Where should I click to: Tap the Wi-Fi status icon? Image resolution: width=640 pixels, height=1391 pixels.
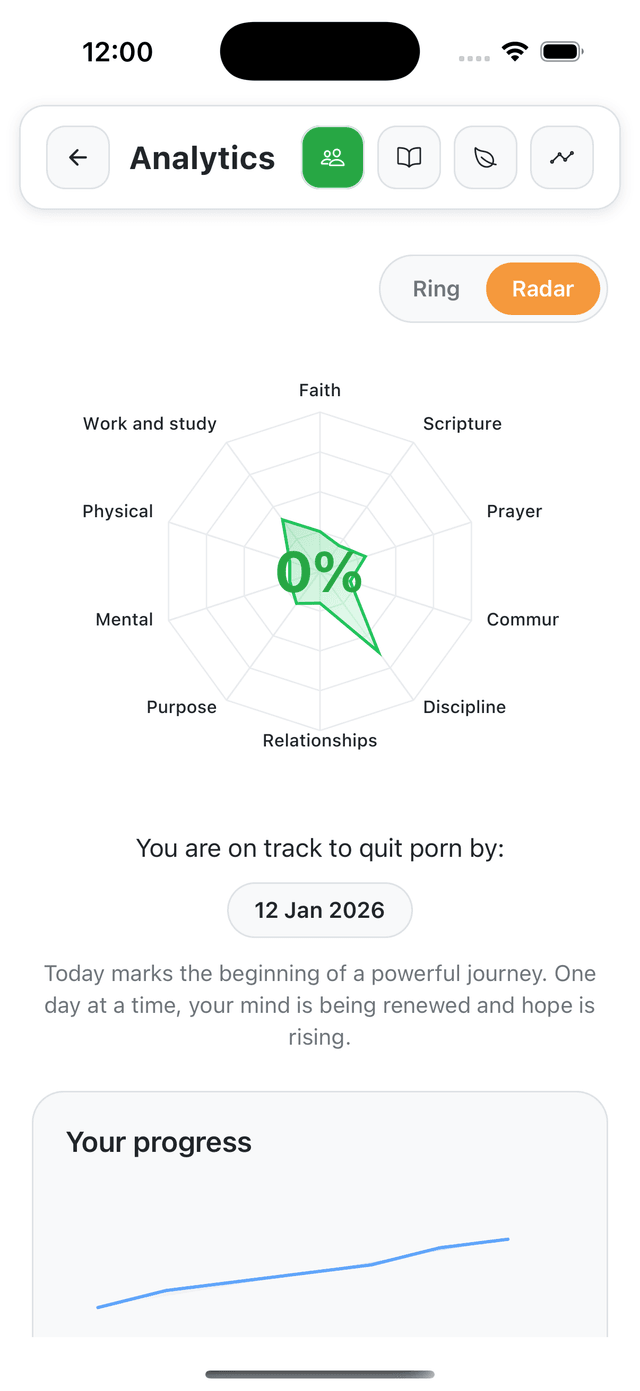coord(515,52)
